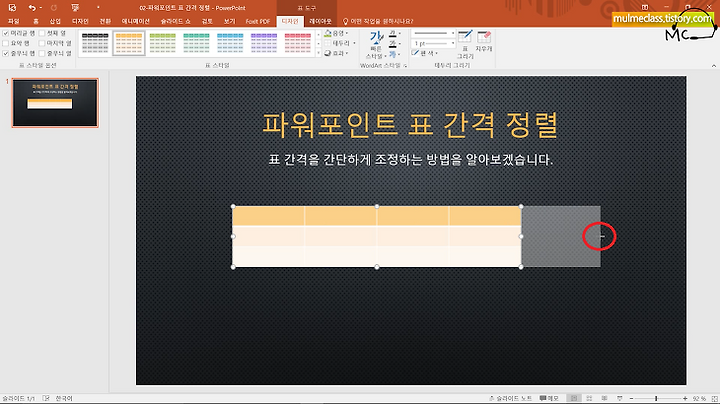
Task: Open Undo history dropdown arrow
Action: (x=40, y=8)
